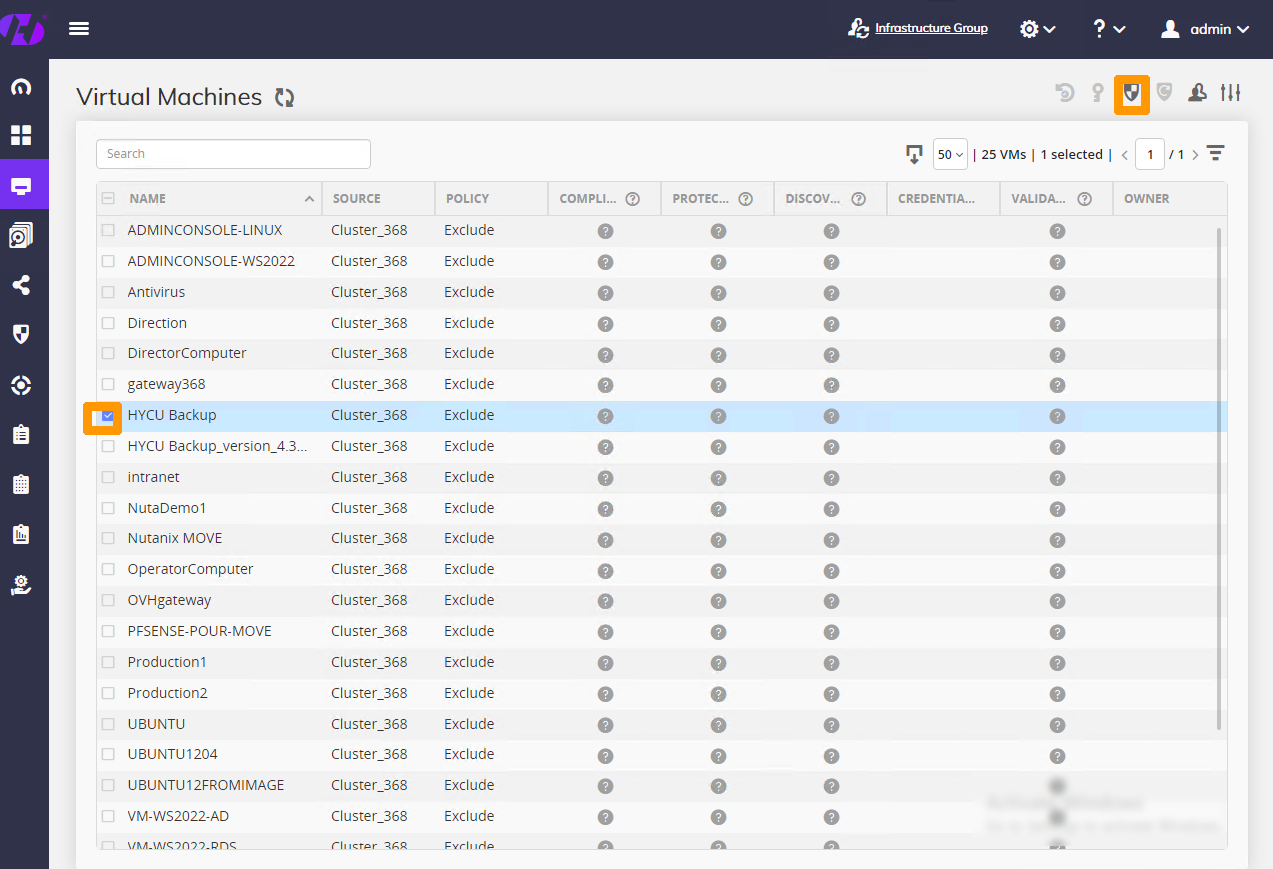Open the filter icon beside pagination
The width and height of the screenshot is (1273, 869).
[x=1215, y=154]
